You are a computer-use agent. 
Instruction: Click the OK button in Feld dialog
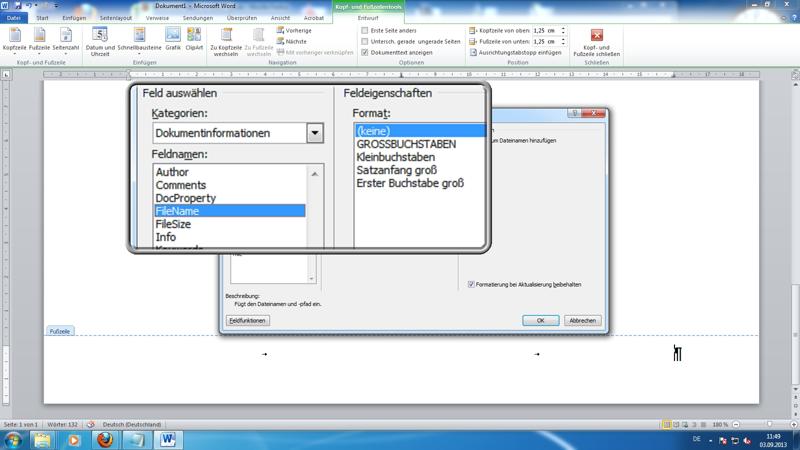540,320
